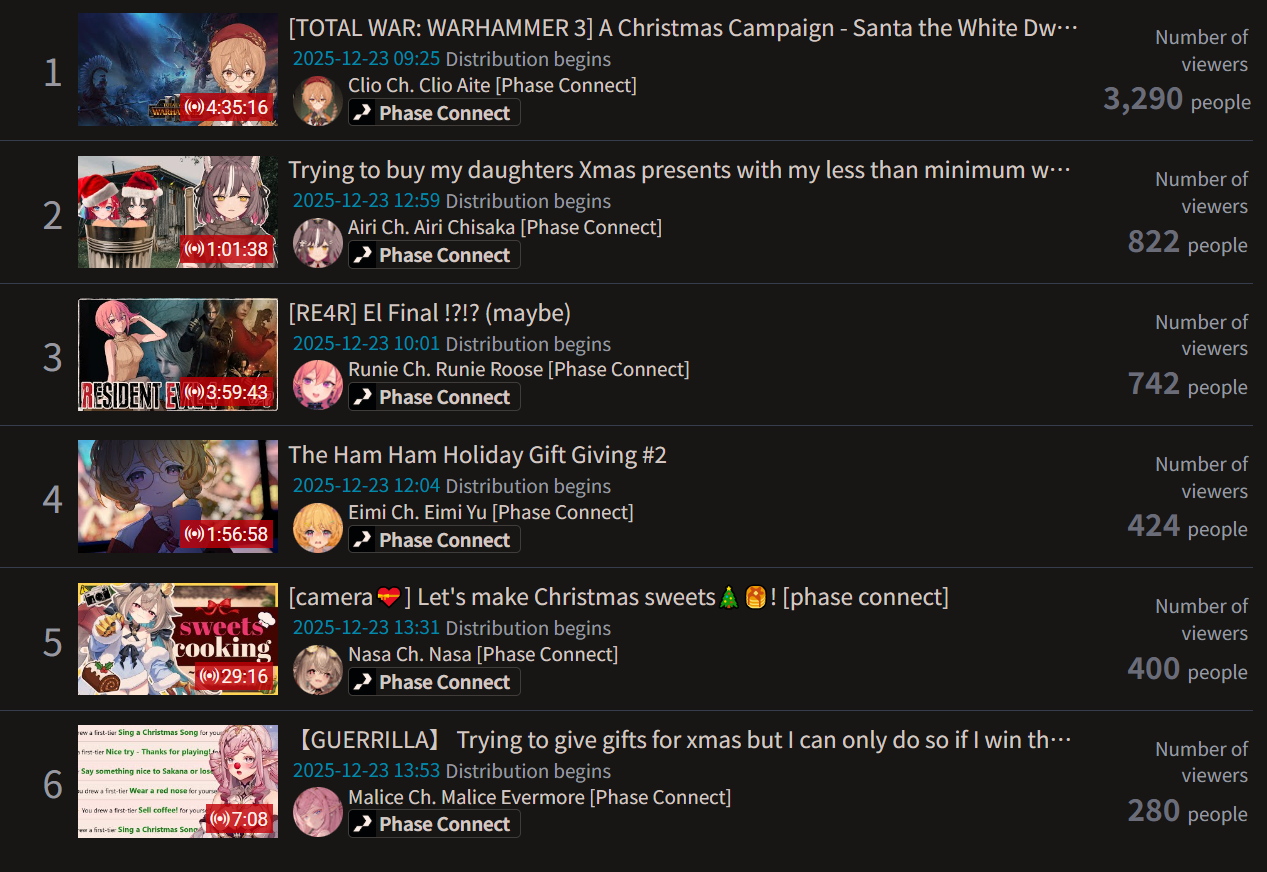Screen dimensions: 1267x872
Task: Click Phase Connect badge under Nasa
Action: tap(434, 682)
